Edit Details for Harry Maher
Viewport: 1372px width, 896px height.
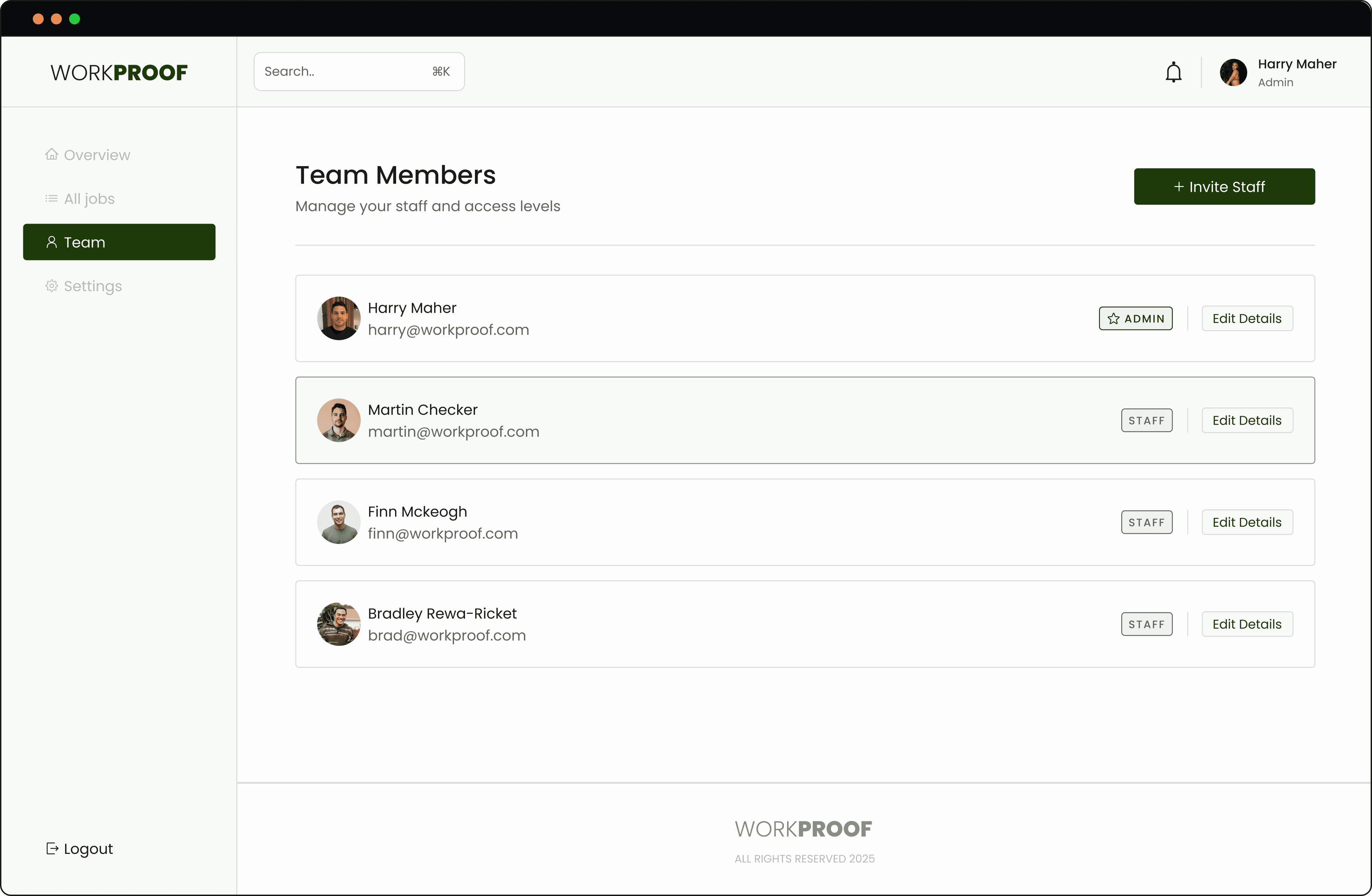[x=1246, y=319]
